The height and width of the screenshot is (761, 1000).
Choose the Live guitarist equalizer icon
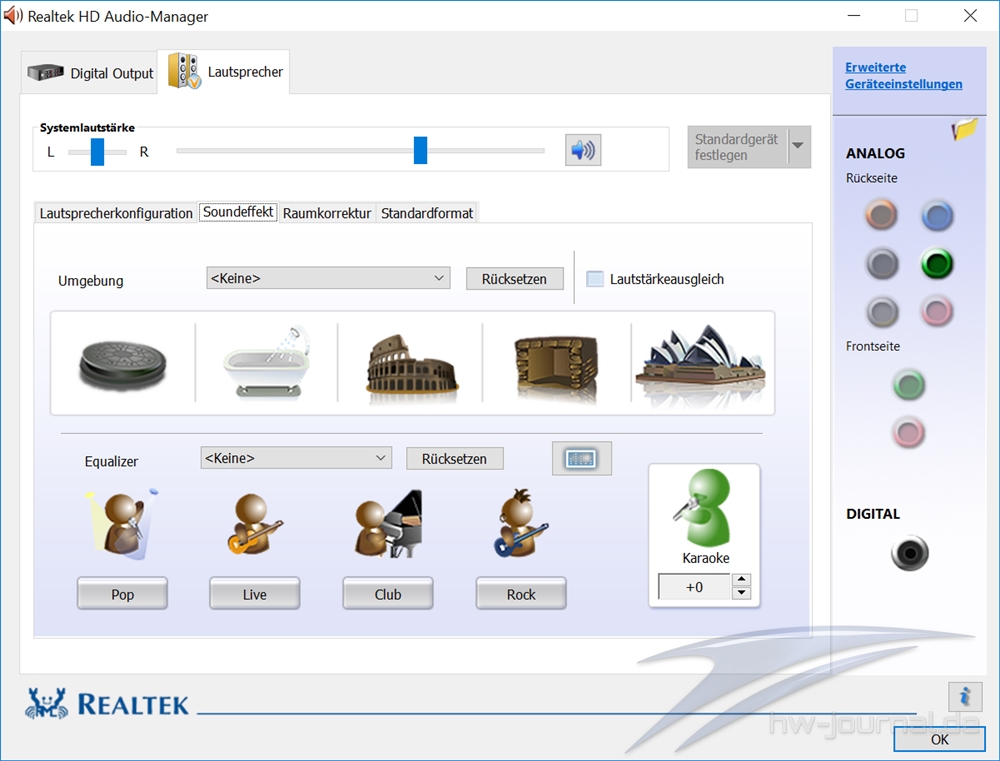[254, 524]
